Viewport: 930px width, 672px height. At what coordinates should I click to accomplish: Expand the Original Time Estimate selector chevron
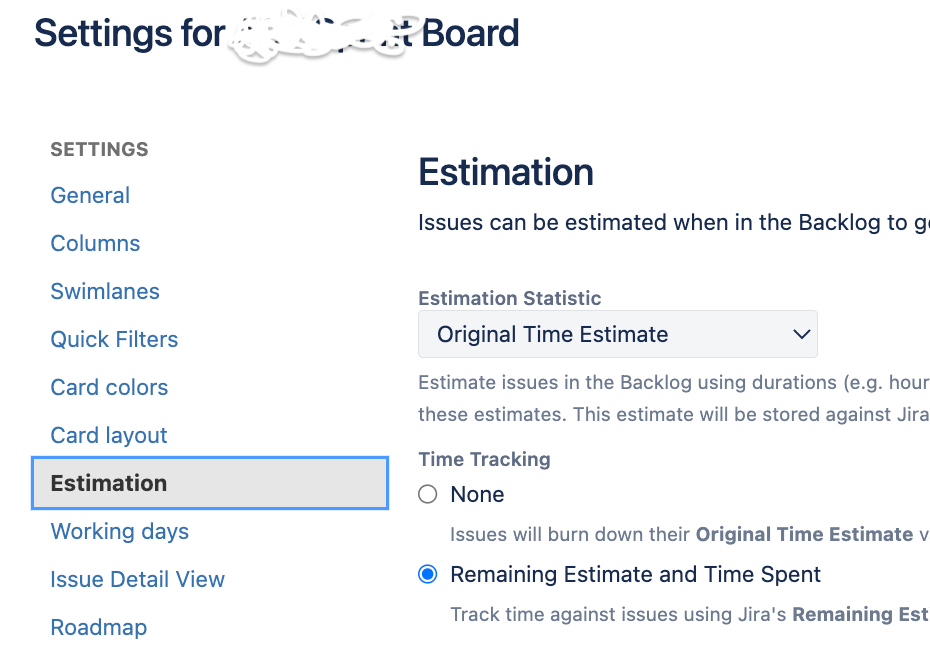(800, 334)
